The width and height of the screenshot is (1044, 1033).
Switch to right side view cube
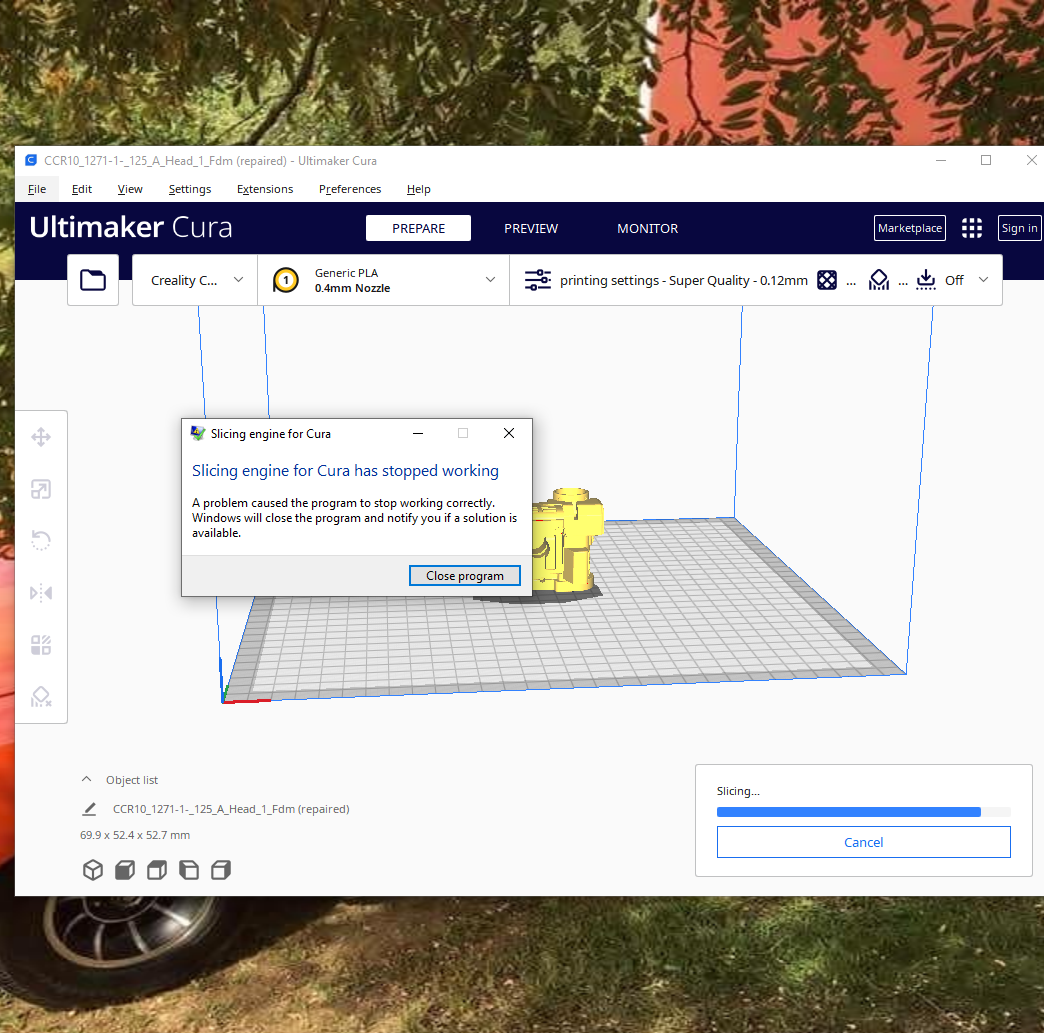click(x=220, y=870)
